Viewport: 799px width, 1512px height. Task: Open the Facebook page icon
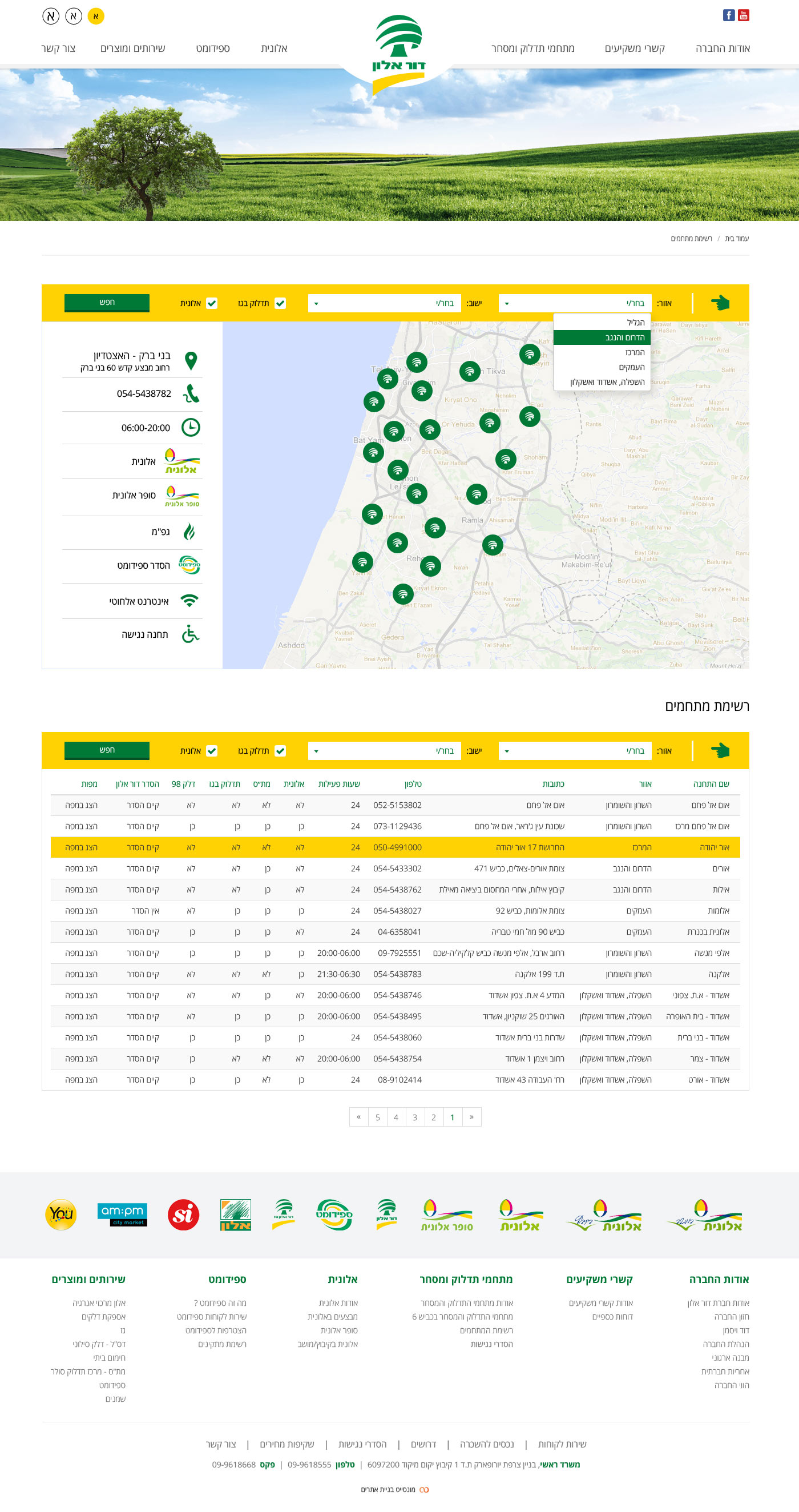(x=728, y=15)
